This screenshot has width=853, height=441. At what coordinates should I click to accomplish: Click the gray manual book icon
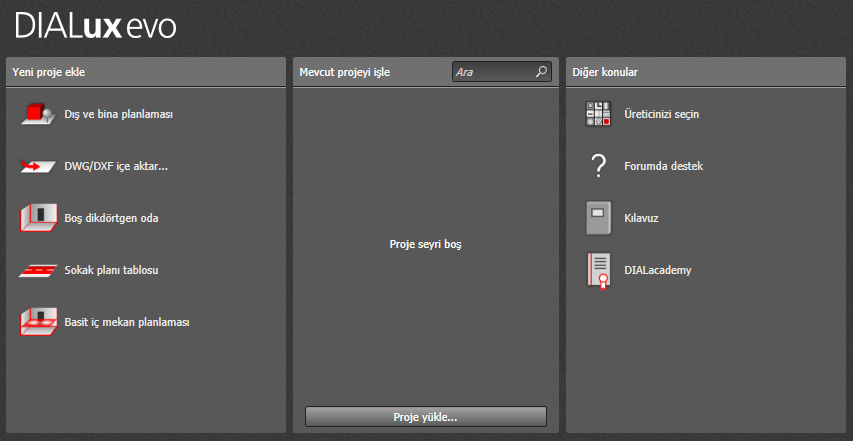(598, 218)
